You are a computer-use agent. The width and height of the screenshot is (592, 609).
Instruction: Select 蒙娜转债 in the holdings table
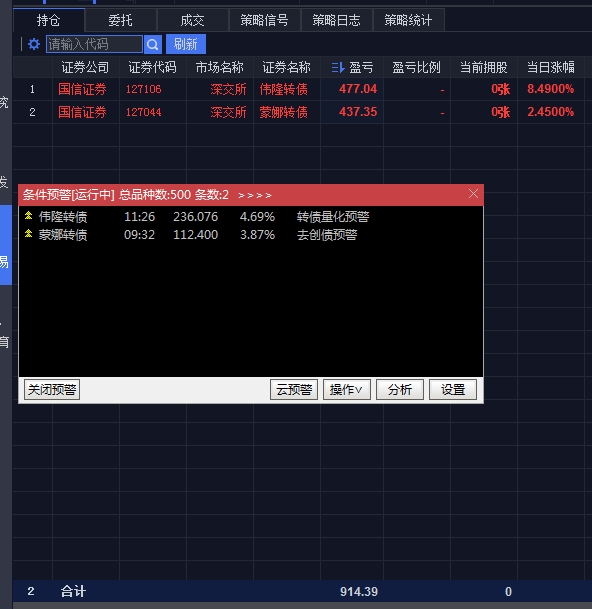click(284, 112)
